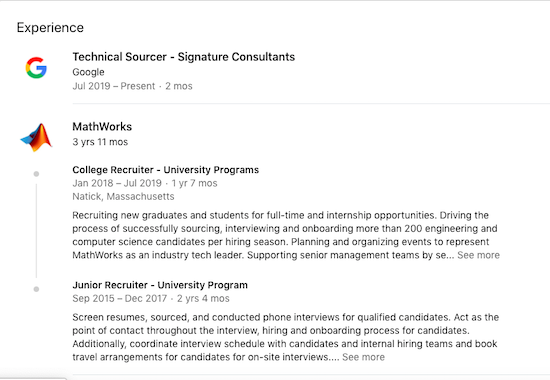Click the Experience section heading

(50, 28)
